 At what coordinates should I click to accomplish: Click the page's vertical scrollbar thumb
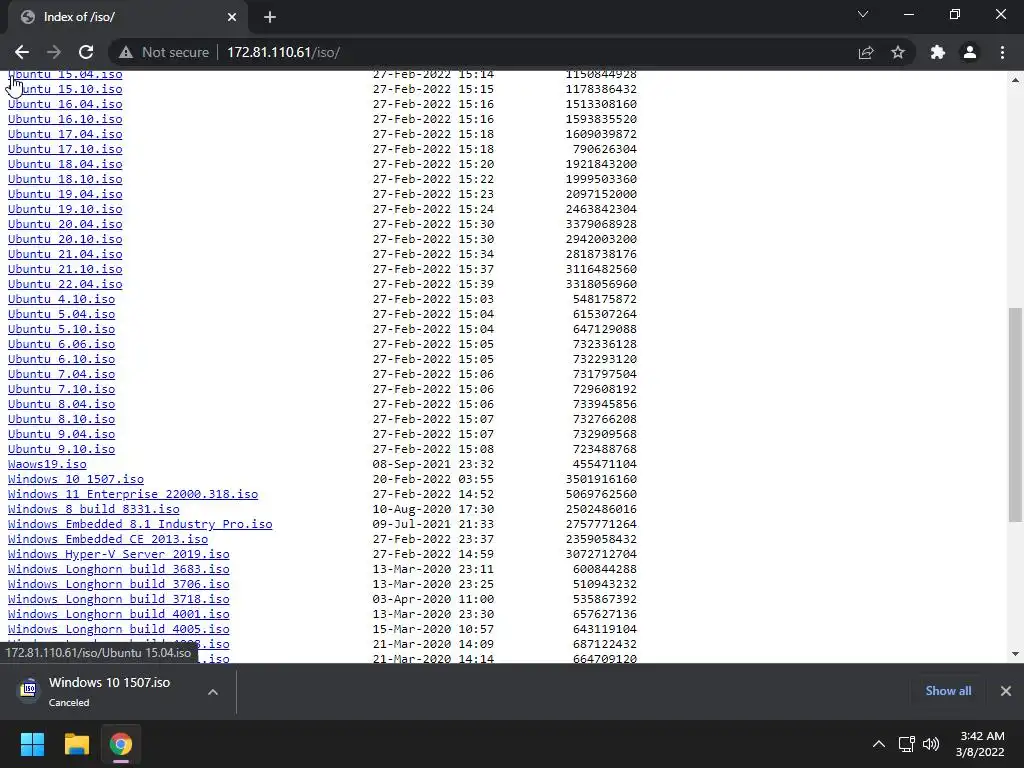tap(1015, 415)
